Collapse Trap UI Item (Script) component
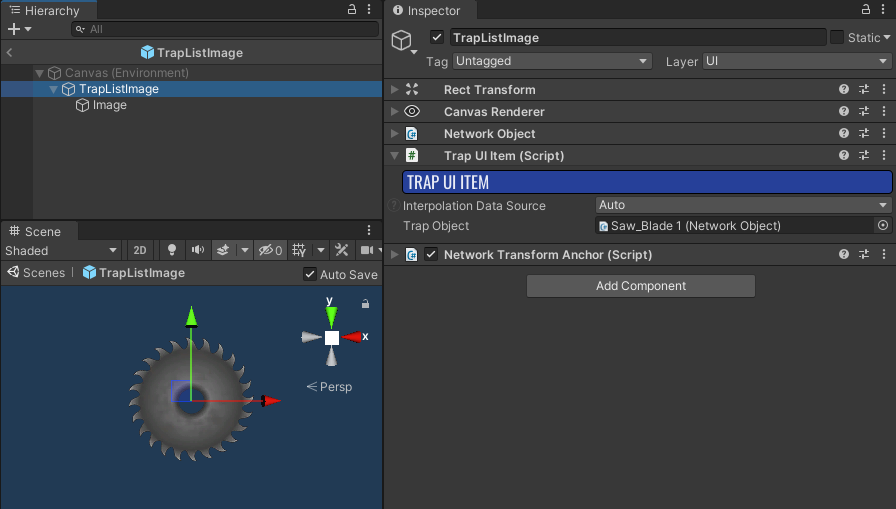 [394, 155]
